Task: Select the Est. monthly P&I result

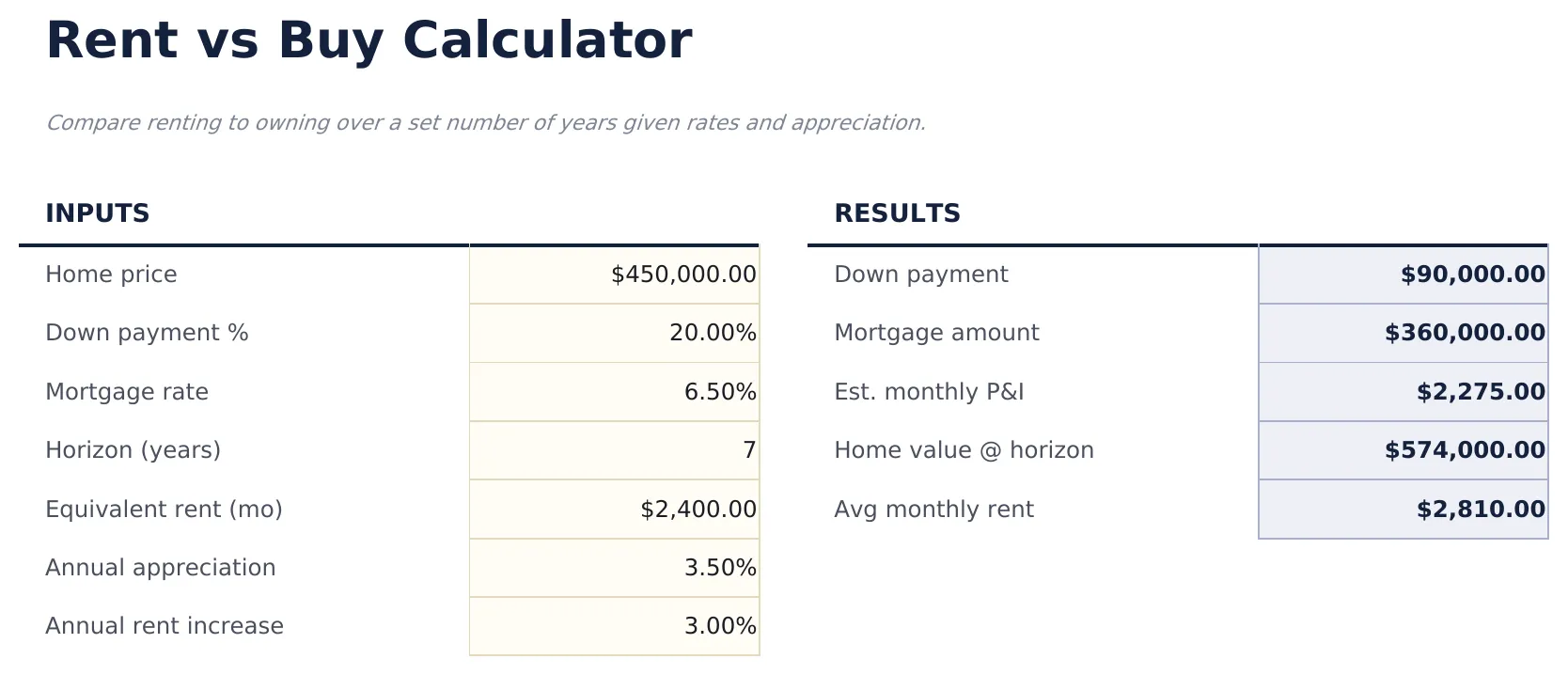Action: (x=1402, y=392)
